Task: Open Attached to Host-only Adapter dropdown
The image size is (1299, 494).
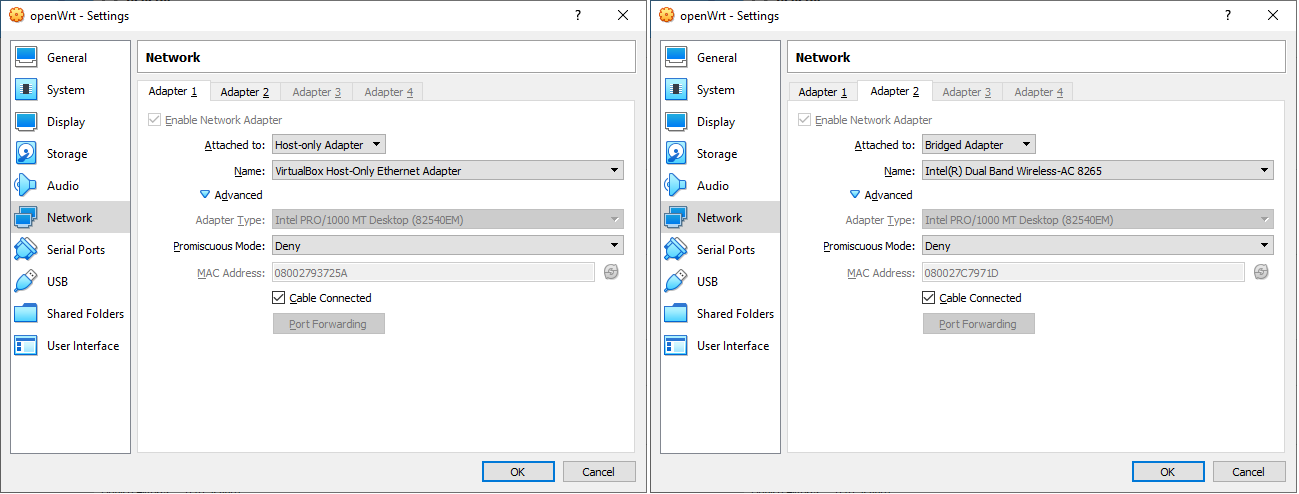Action: pos(328,145)
